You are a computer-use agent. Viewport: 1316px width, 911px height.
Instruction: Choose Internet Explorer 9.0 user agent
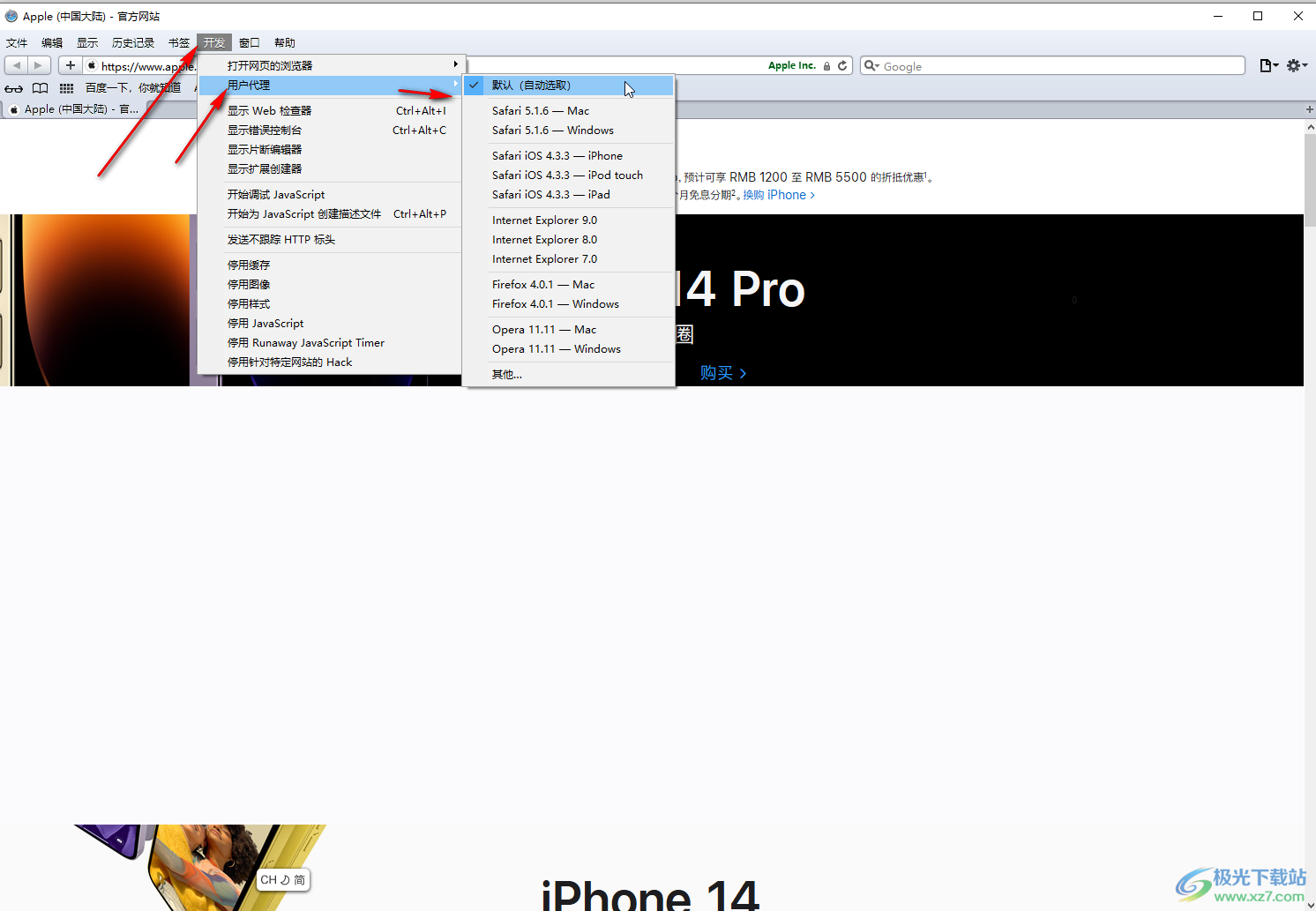click(x=569, y=220)
